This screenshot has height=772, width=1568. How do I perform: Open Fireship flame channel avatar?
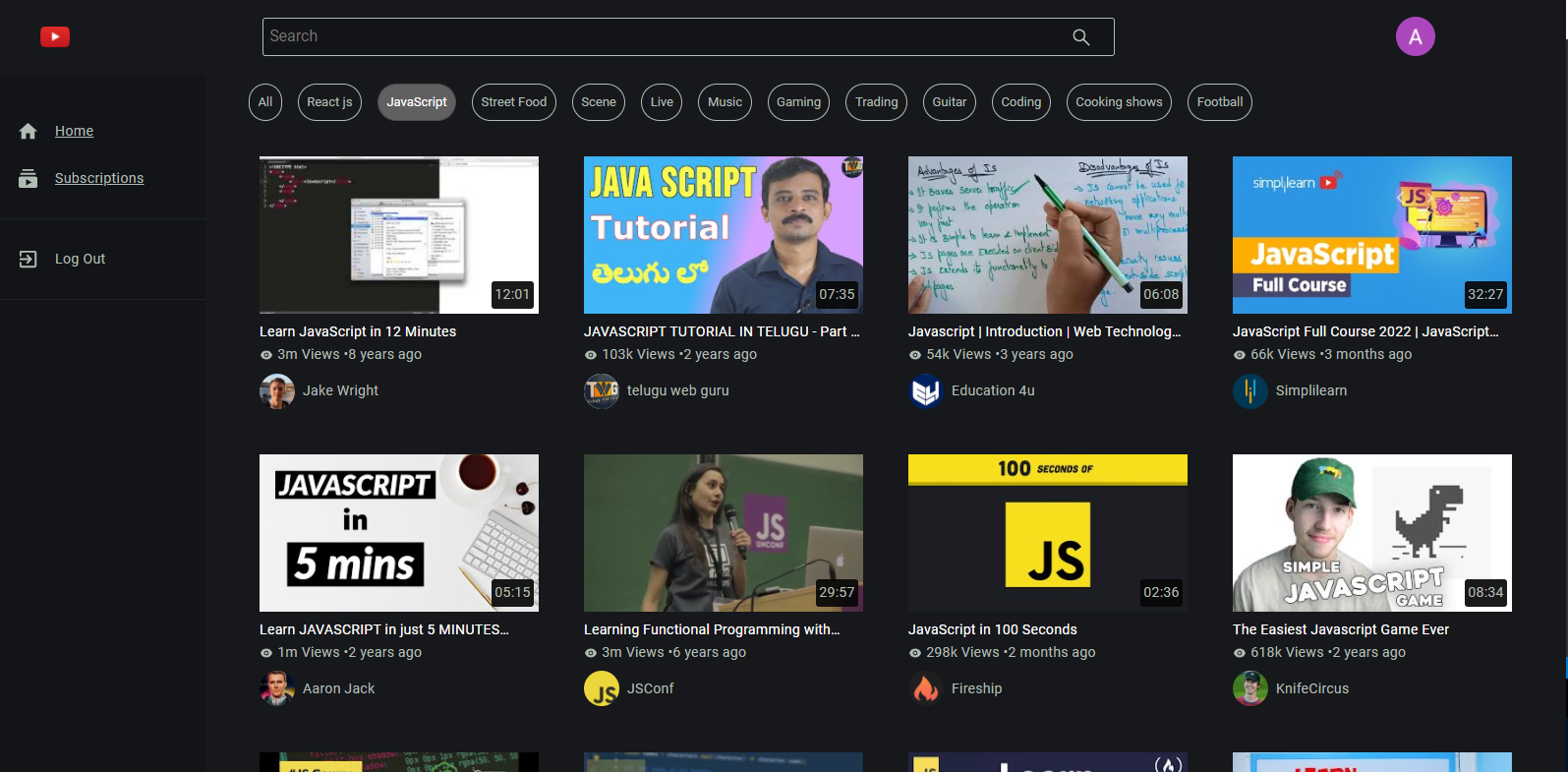coord(926,688)
